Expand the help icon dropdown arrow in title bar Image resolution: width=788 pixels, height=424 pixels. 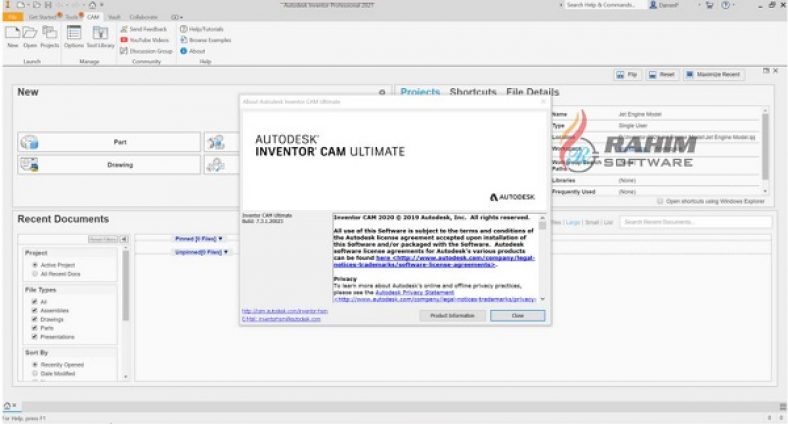(734, 5)
